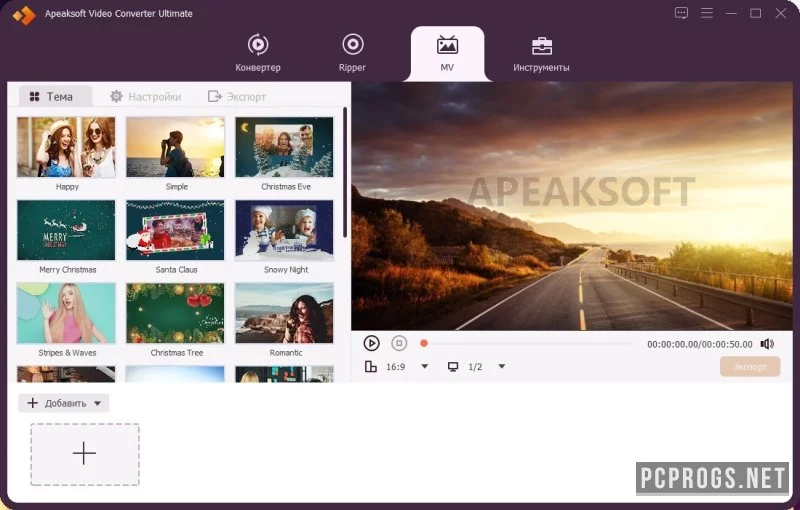Close the Apeaksoft Video Converter window
Screen dimensions: 800x510
click(781, 13)
